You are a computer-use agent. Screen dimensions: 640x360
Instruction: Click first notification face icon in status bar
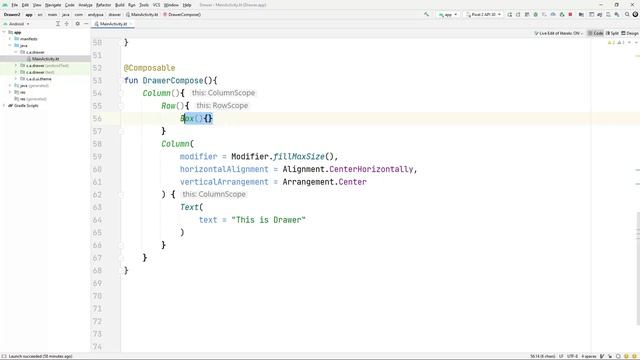[626, 356]
